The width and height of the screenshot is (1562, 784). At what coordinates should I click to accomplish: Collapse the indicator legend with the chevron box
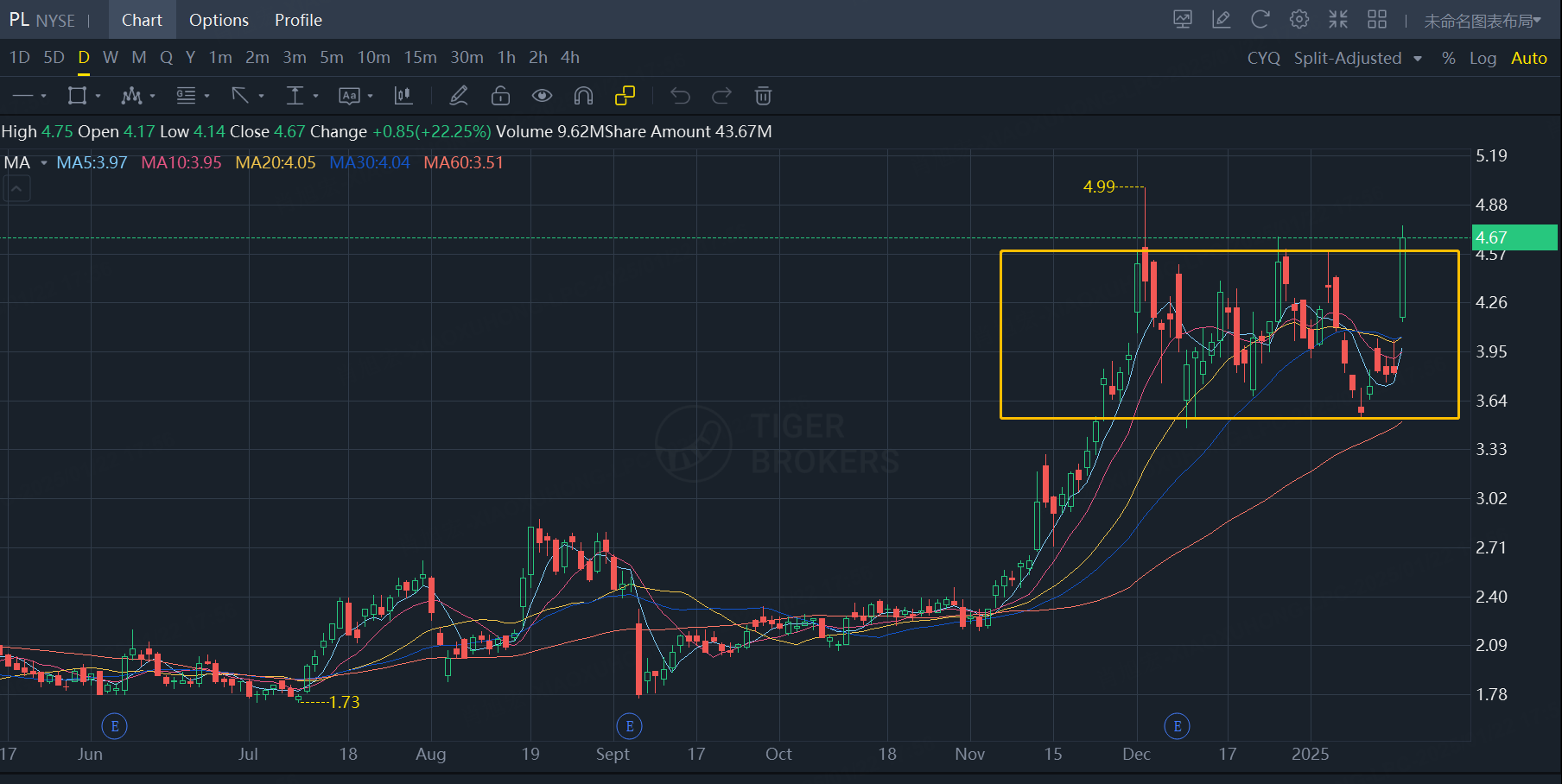[16, 188]
